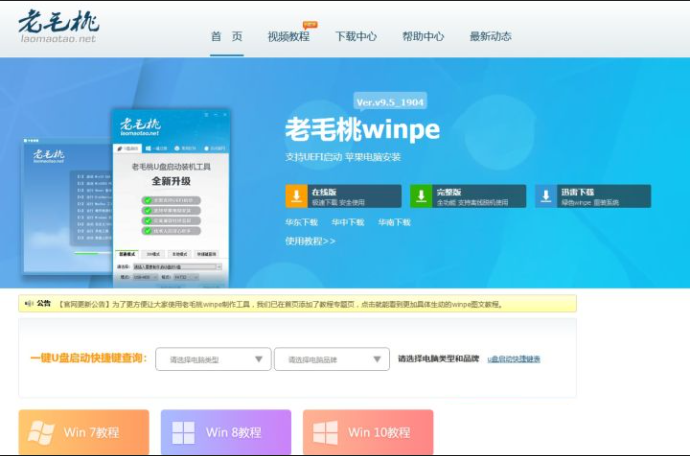The width and height of the screenshot is (690, 456).
Task: Open the 帮助中心 navigation item
Action: click(423, 37)
